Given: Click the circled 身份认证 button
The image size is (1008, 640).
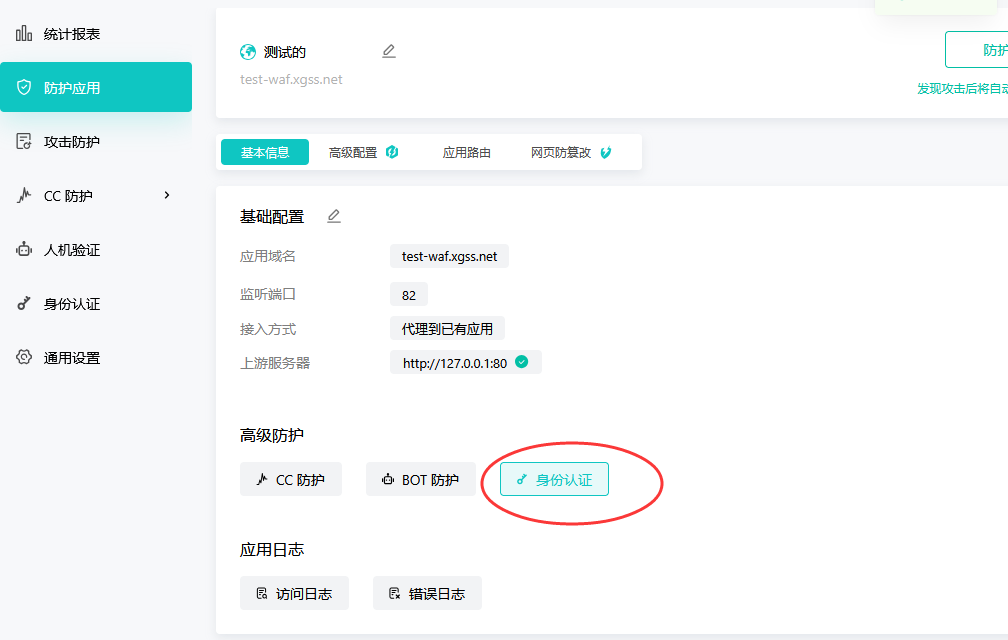Looking at the screenshot, I should pyautogui.click(x=554, y=480).
